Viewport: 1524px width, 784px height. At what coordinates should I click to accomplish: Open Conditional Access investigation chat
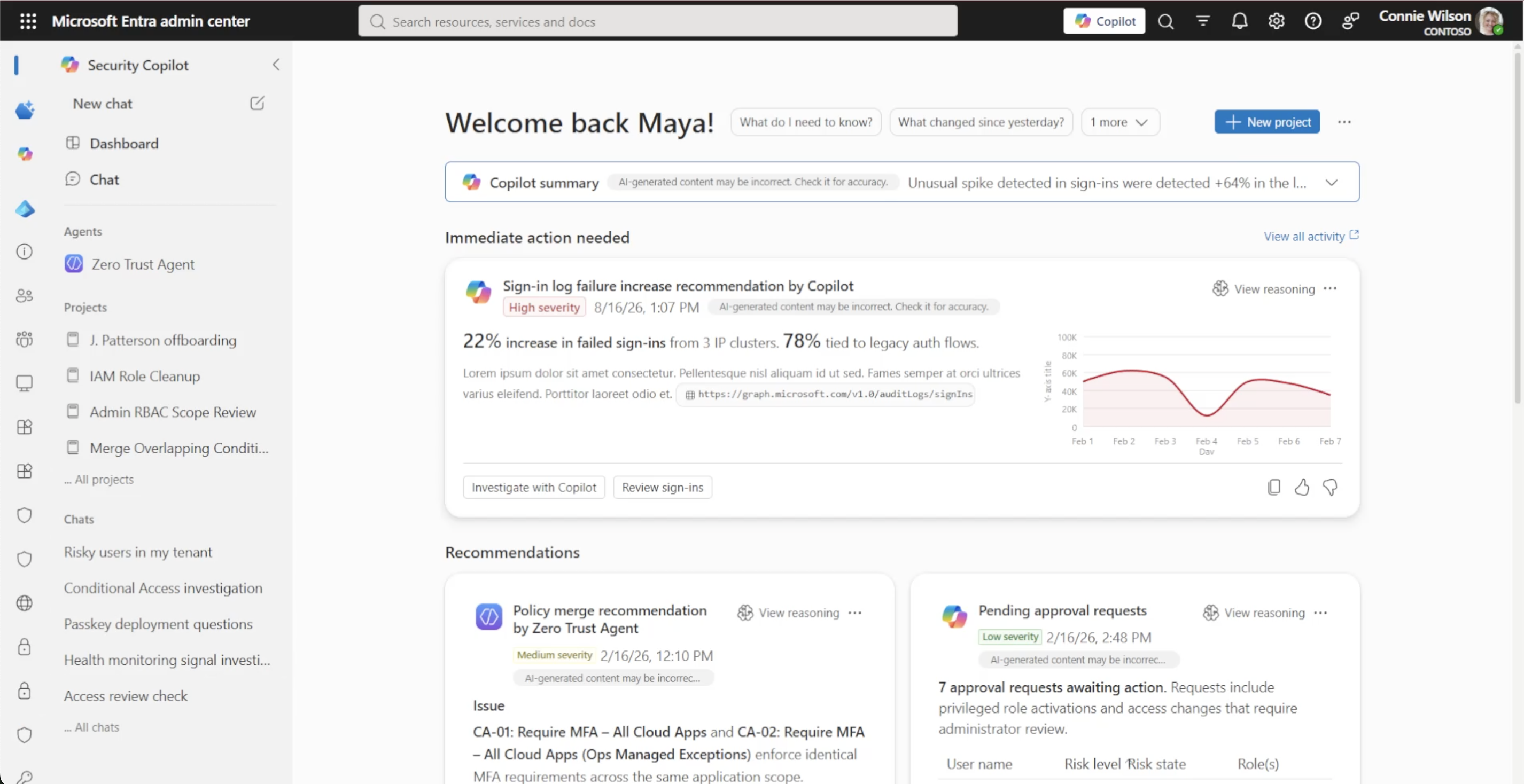162,587
